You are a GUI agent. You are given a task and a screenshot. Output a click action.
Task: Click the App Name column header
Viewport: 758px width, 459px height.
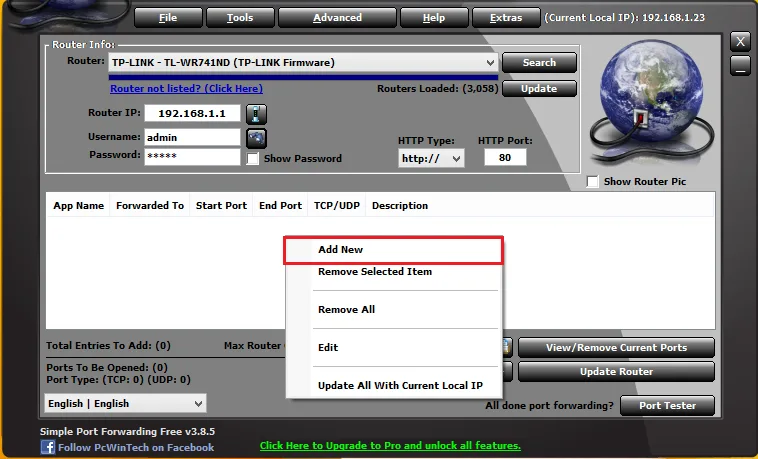(78, 206)
